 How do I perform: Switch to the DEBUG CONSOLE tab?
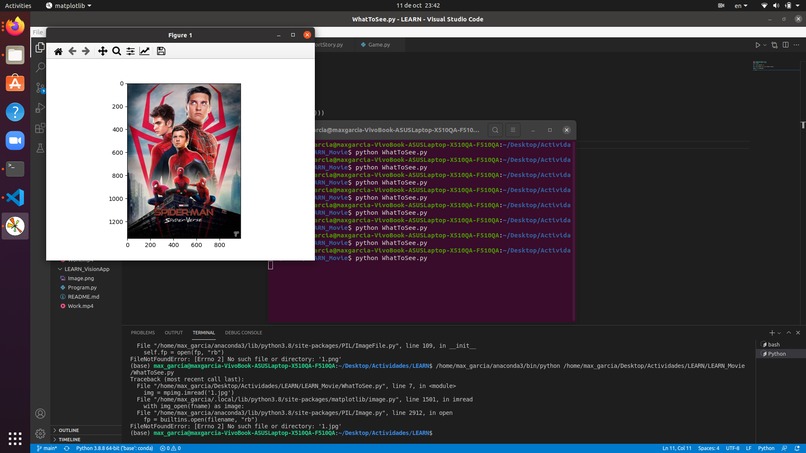click(x=243, y=333)
